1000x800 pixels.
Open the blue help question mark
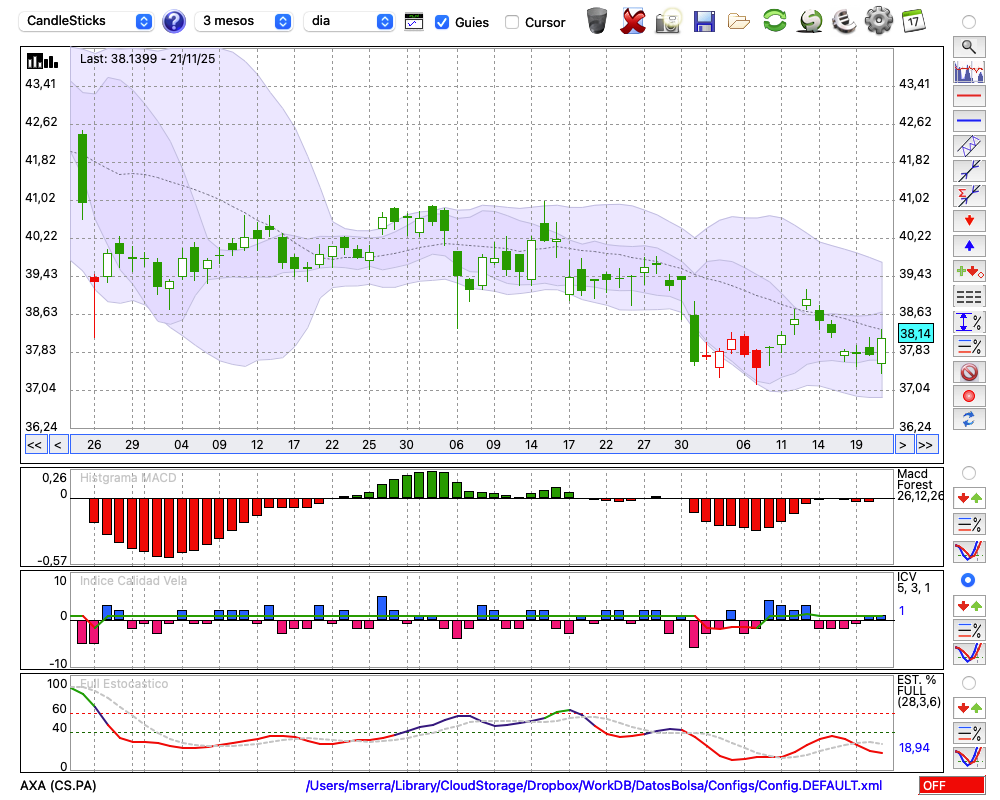pyautogui.click(x=174, y=22)
